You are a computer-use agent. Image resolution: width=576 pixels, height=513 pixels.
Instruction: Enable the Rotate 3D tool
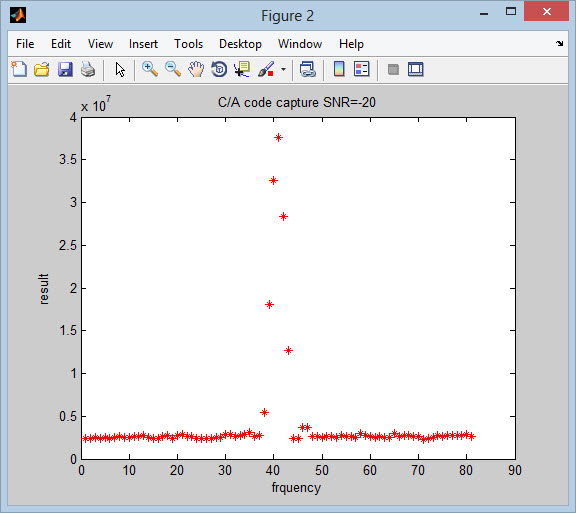(x=219, y=69)
